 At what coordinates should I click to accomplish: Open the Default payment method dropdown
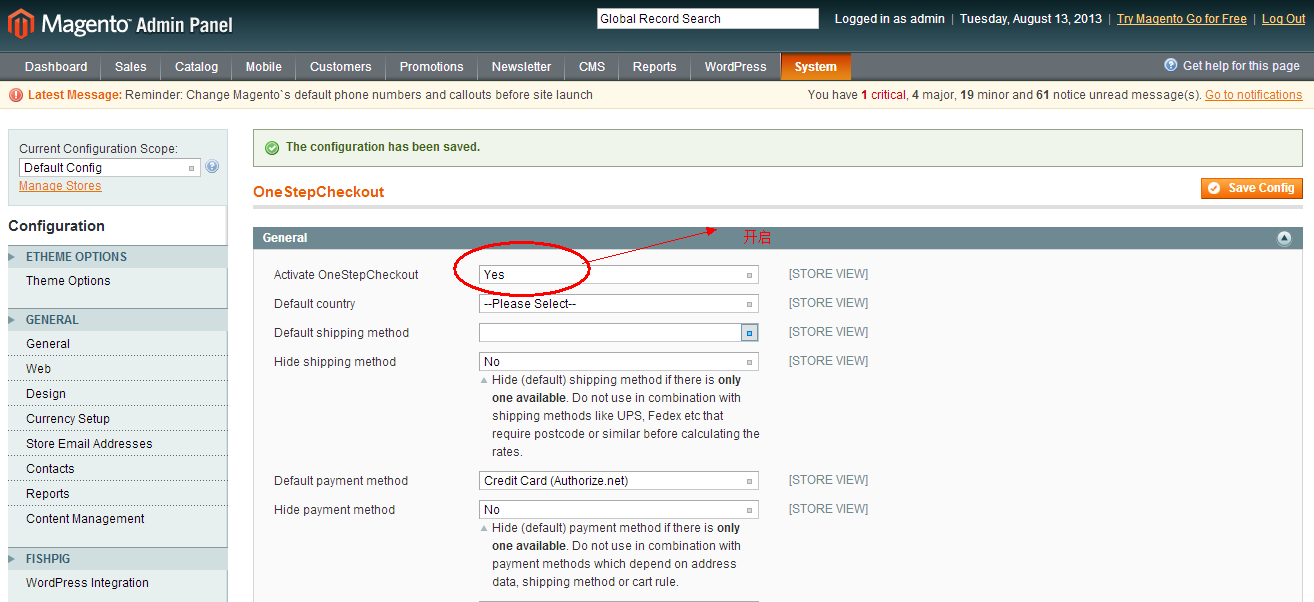pos(619,480)
